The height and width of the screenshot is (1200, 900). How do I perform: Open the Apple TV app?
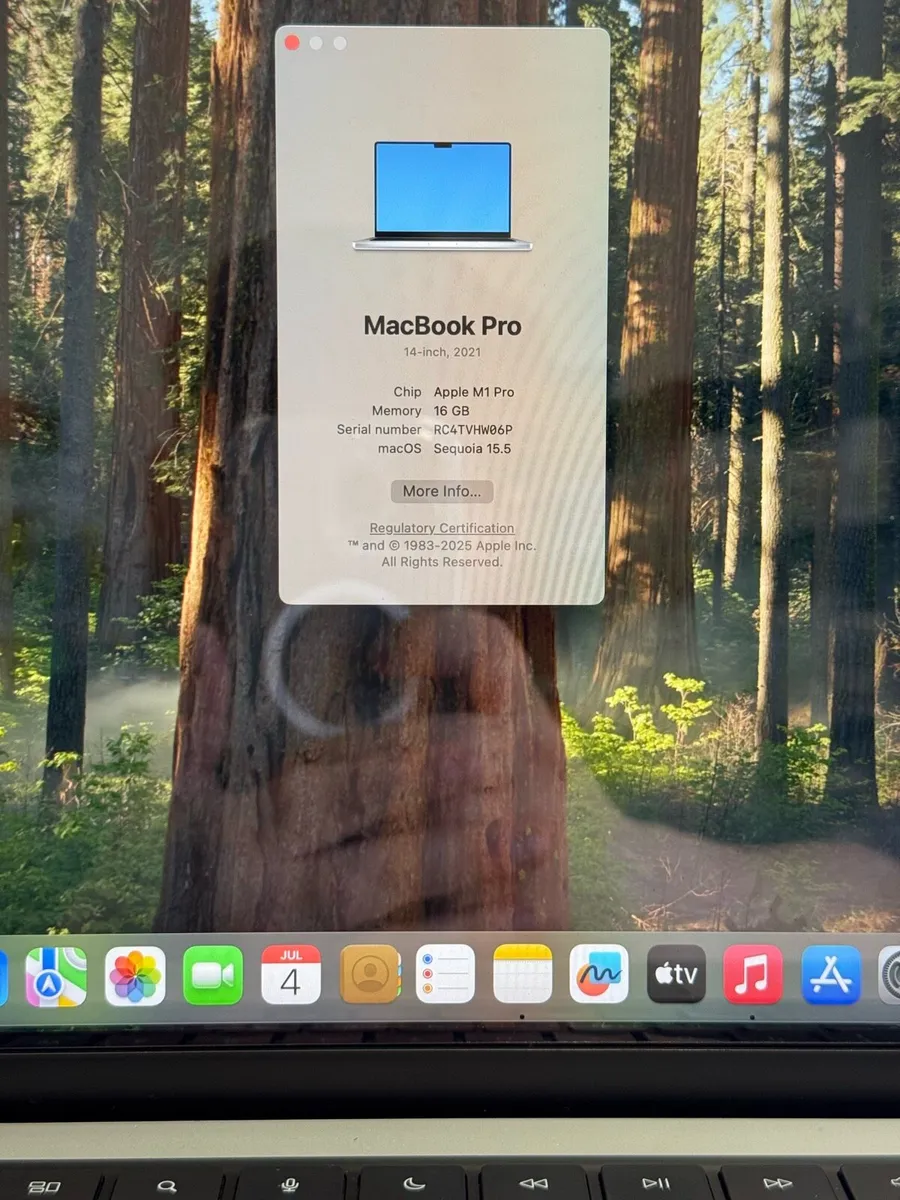click(676, 974)
